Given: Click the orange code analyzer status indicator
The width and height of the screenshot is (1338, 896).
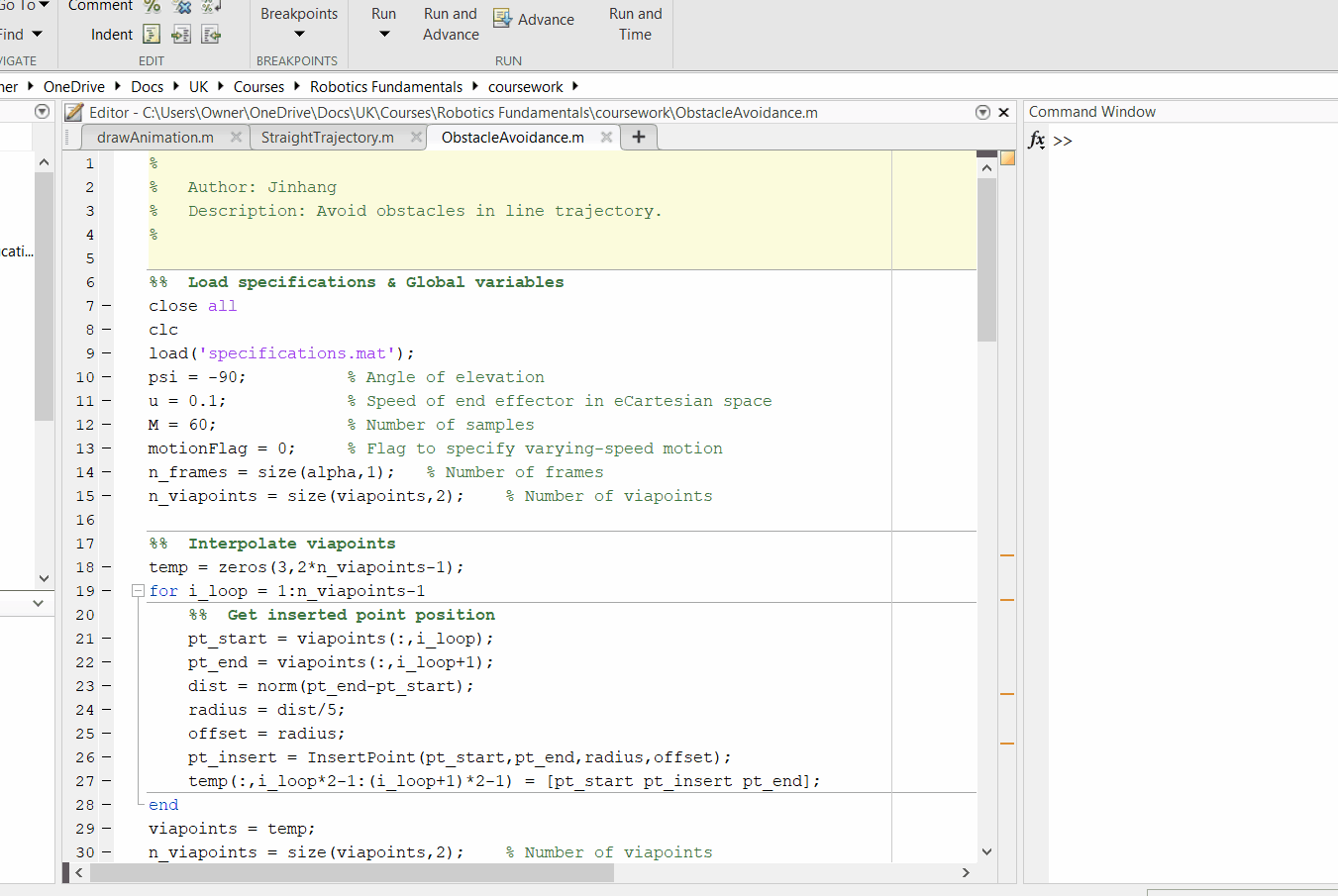Looking at the screenshot, I should tap(1007, 158).
